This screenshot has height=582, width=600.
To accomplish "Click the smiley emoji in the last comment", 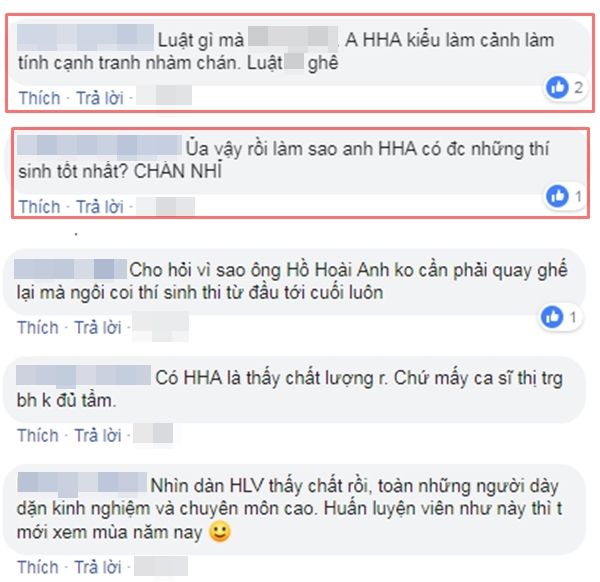I will 220,531.
